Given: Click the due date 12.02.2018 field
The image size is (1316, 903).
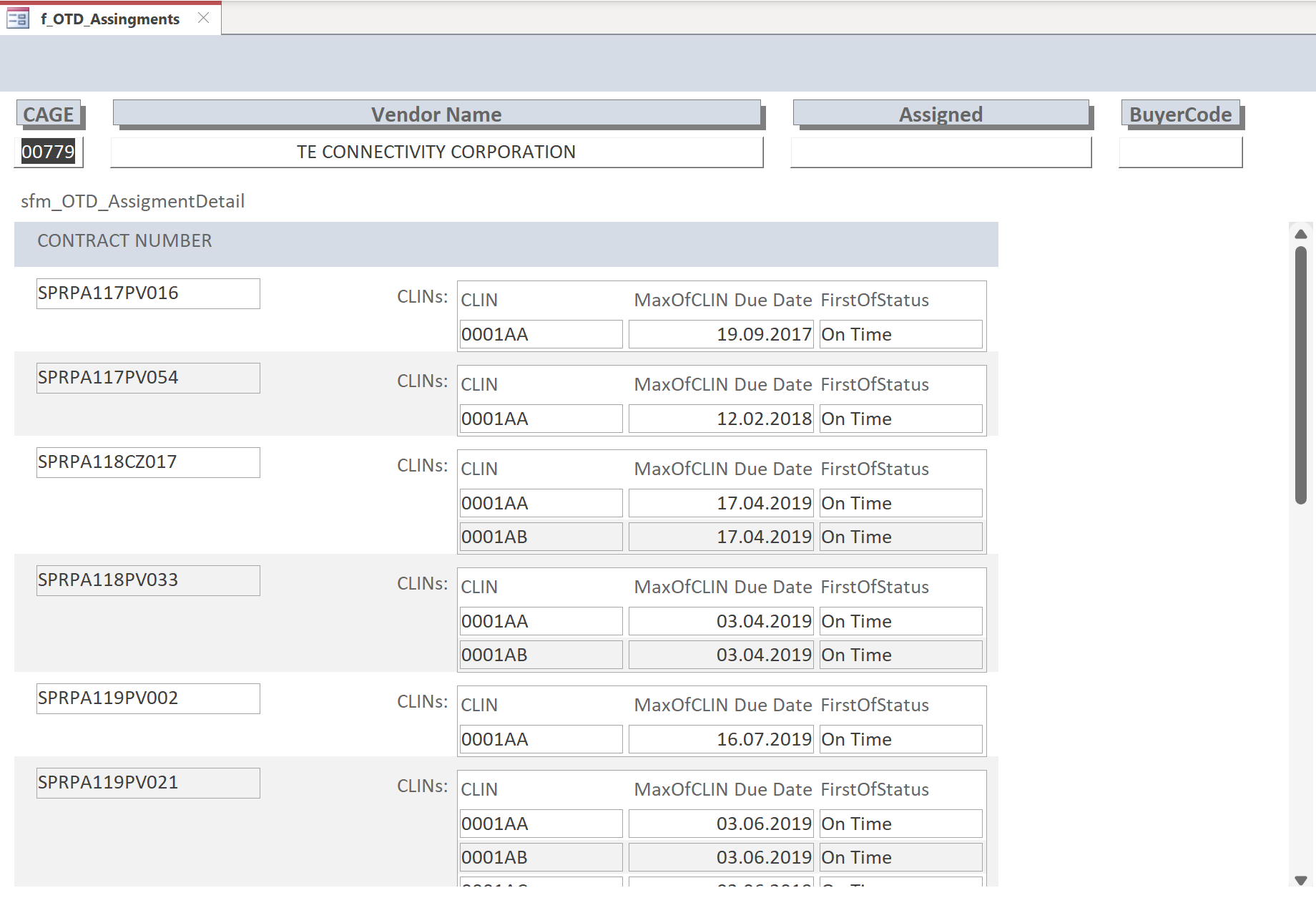Looking at the screenshot, I should 721,419.
